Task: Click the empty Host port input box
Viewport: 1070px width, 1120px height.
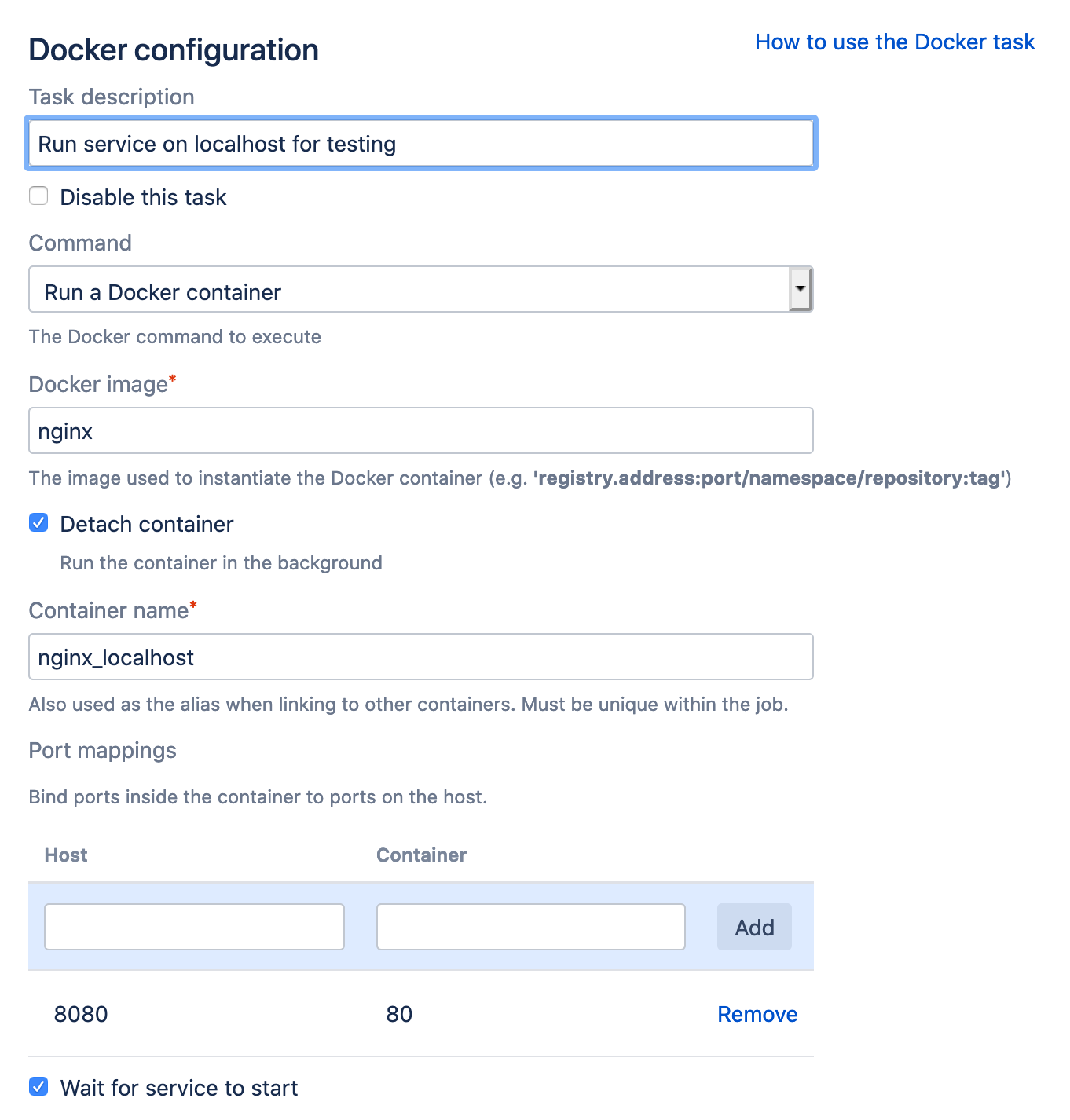Action: pyautogui.click(x=194, y=927)
